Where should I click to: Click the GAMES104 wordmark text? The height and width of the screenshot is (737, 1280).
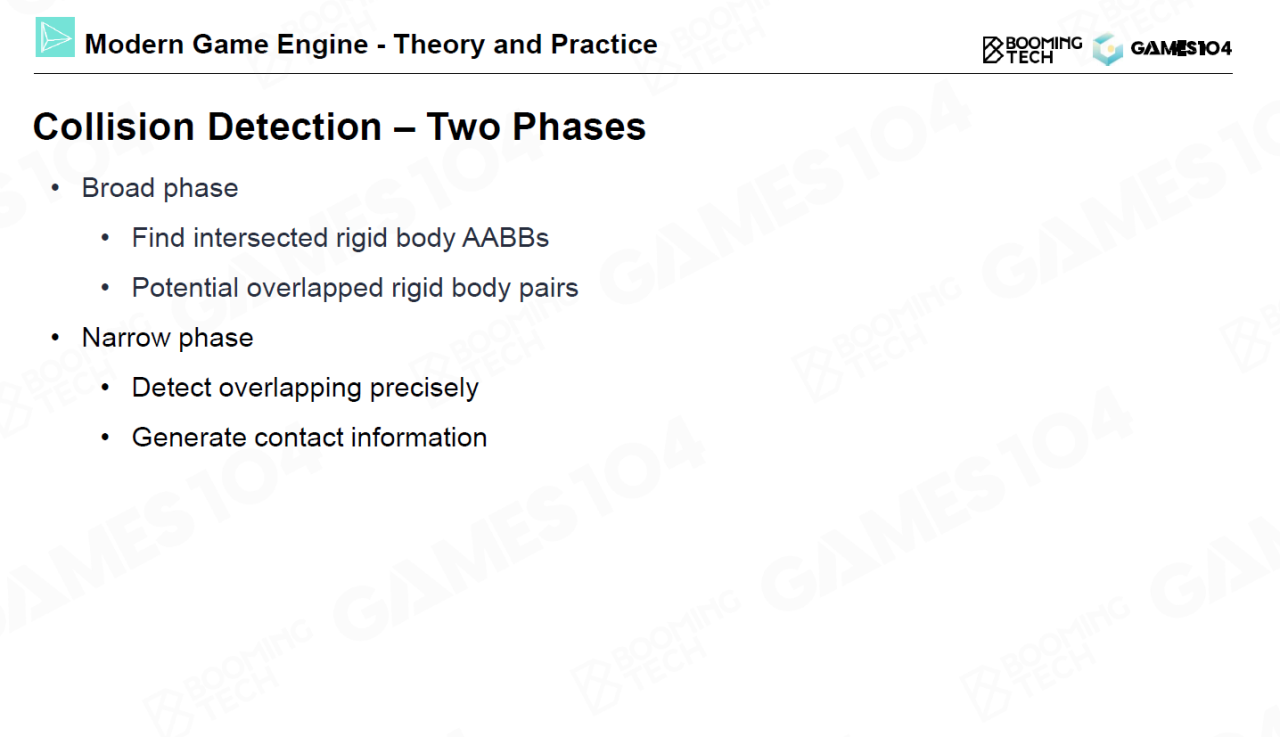coord(1181,48)
